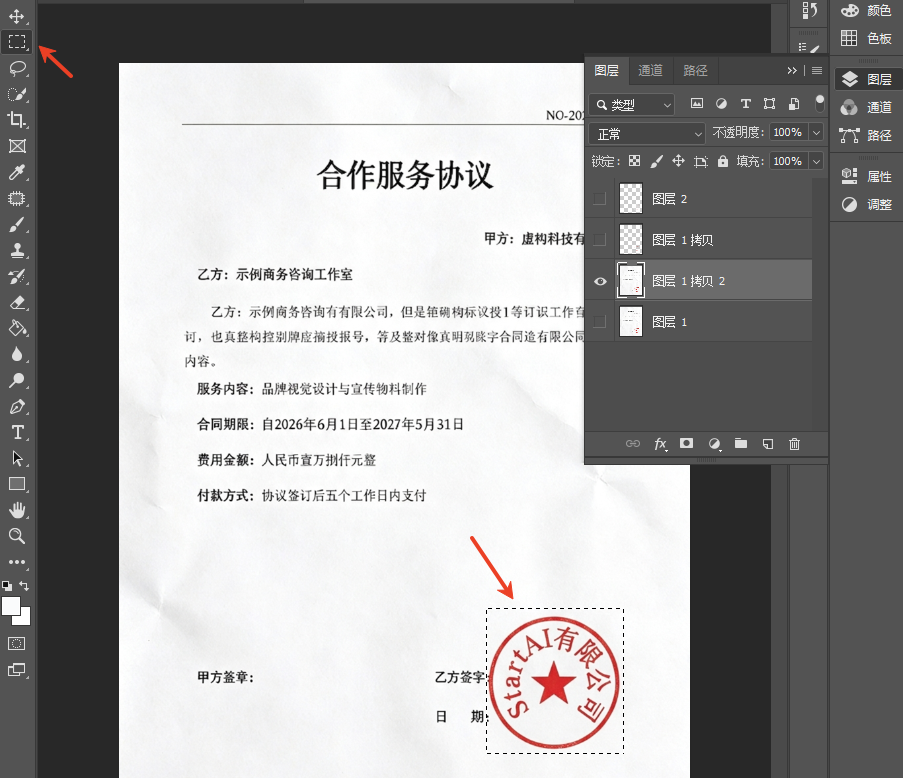Delete the selected layer
The image size is (903, 778).
point(795,443)
